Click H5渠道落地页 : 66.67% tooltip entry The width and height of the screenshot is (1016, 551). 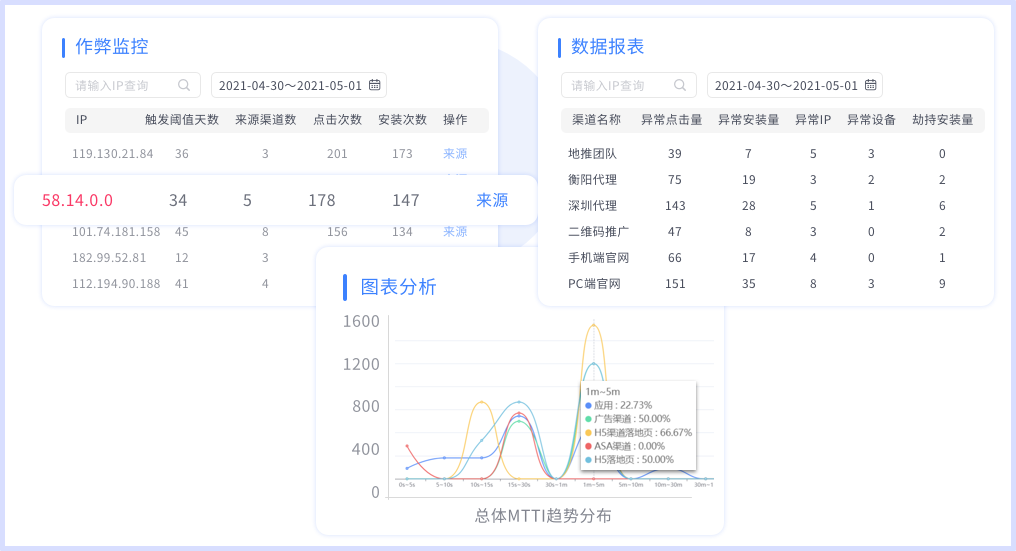pos(638,432)
